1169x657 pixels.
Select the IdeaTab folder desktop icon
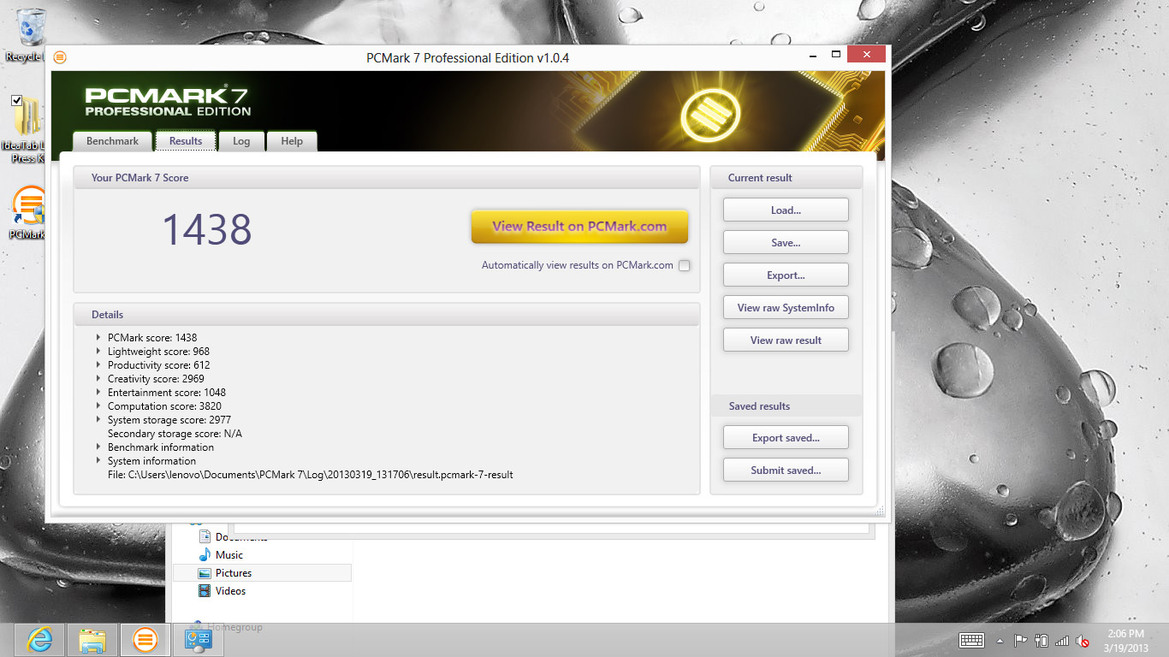(27, 117)
